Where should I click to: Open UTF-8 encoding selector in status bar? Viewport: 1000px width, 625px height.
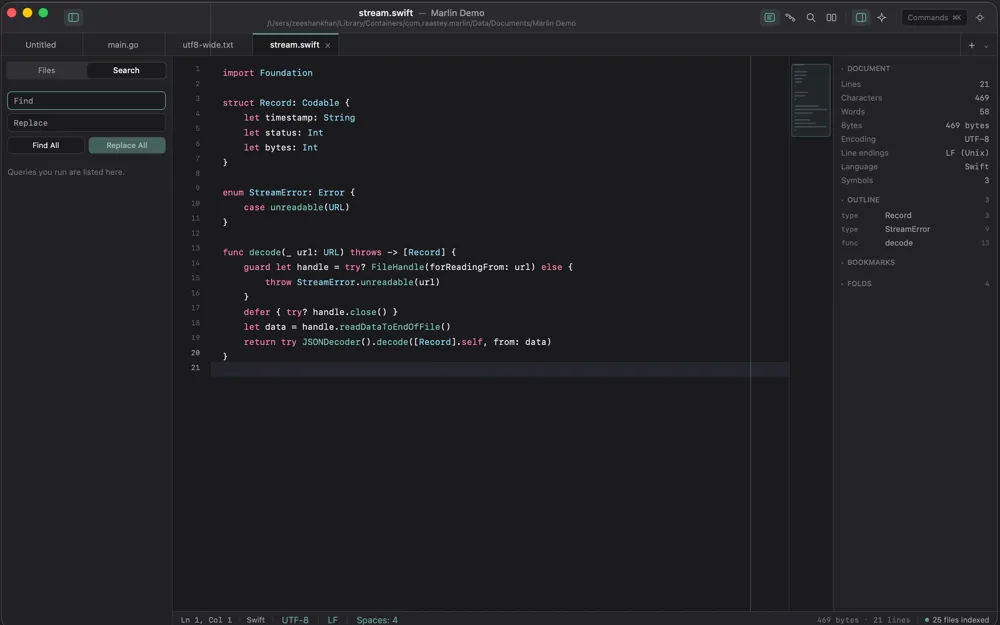click(x=295, y=620)
